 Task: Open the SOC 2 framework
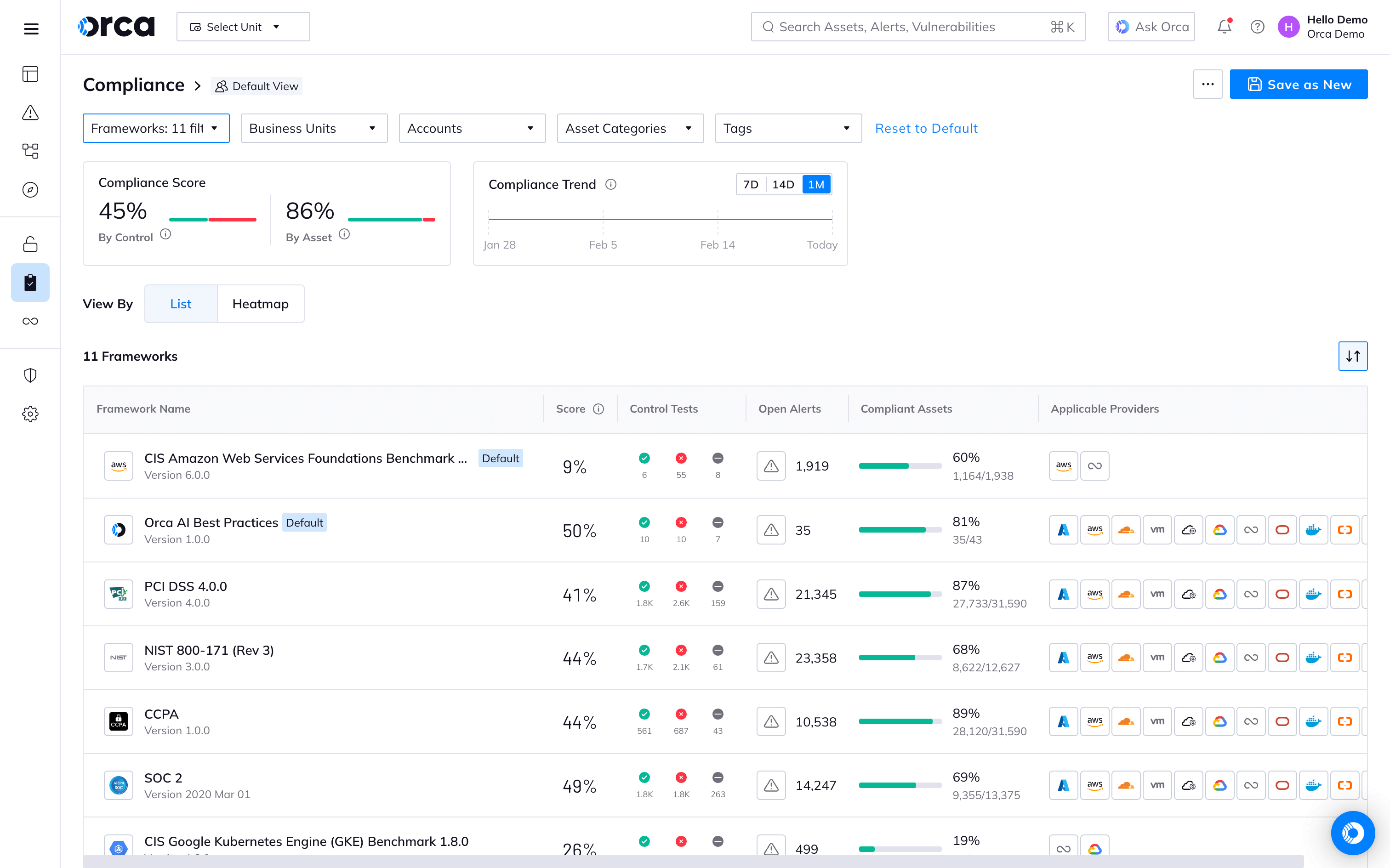point(163,778)
